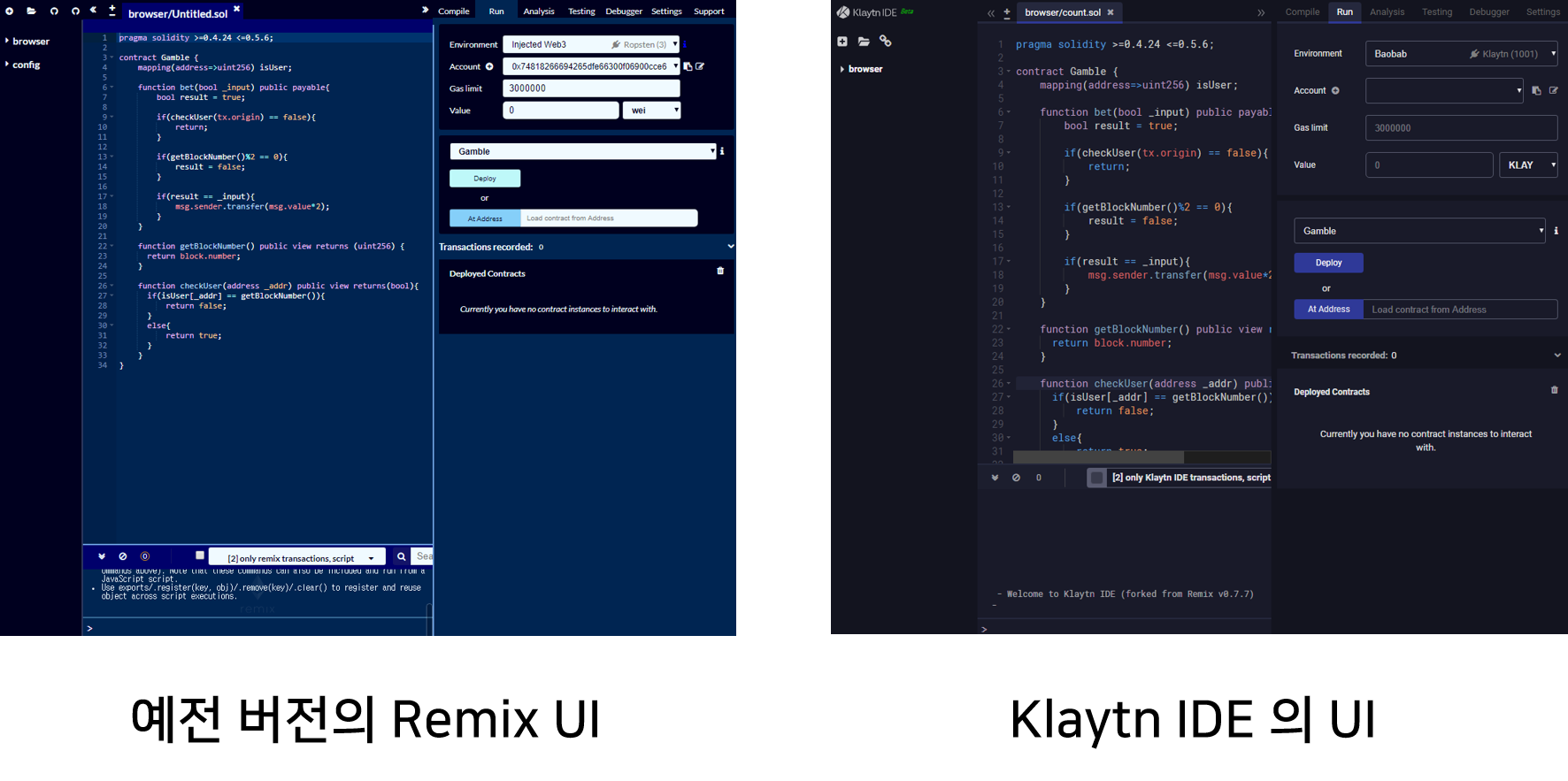Toggle Remix terminal collapse double-chevron icon

(x=102, y=556)
